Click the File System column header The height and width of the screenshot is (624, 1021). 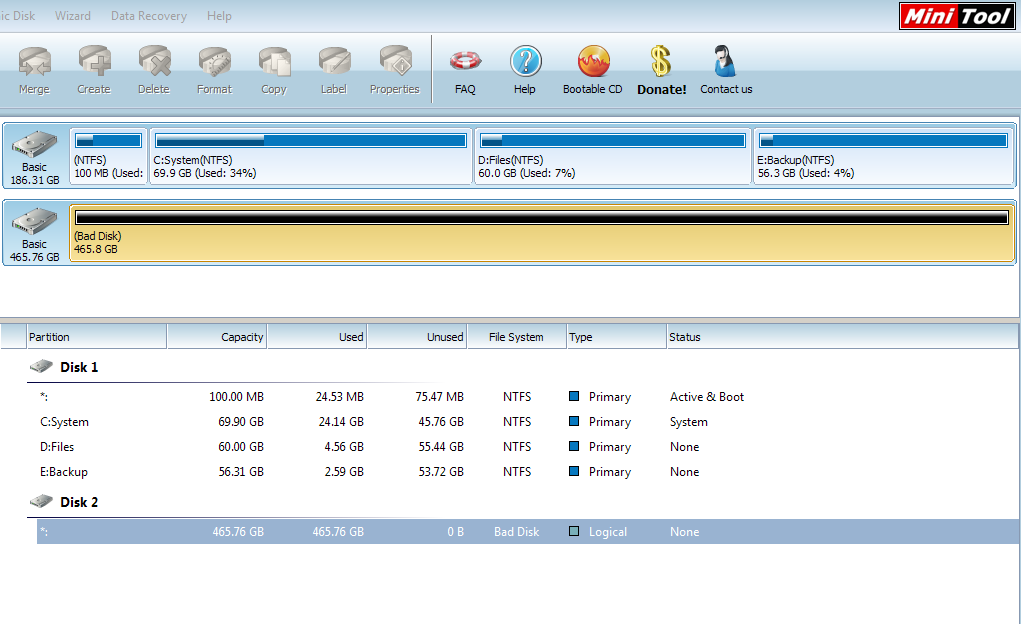pos(516,337)
